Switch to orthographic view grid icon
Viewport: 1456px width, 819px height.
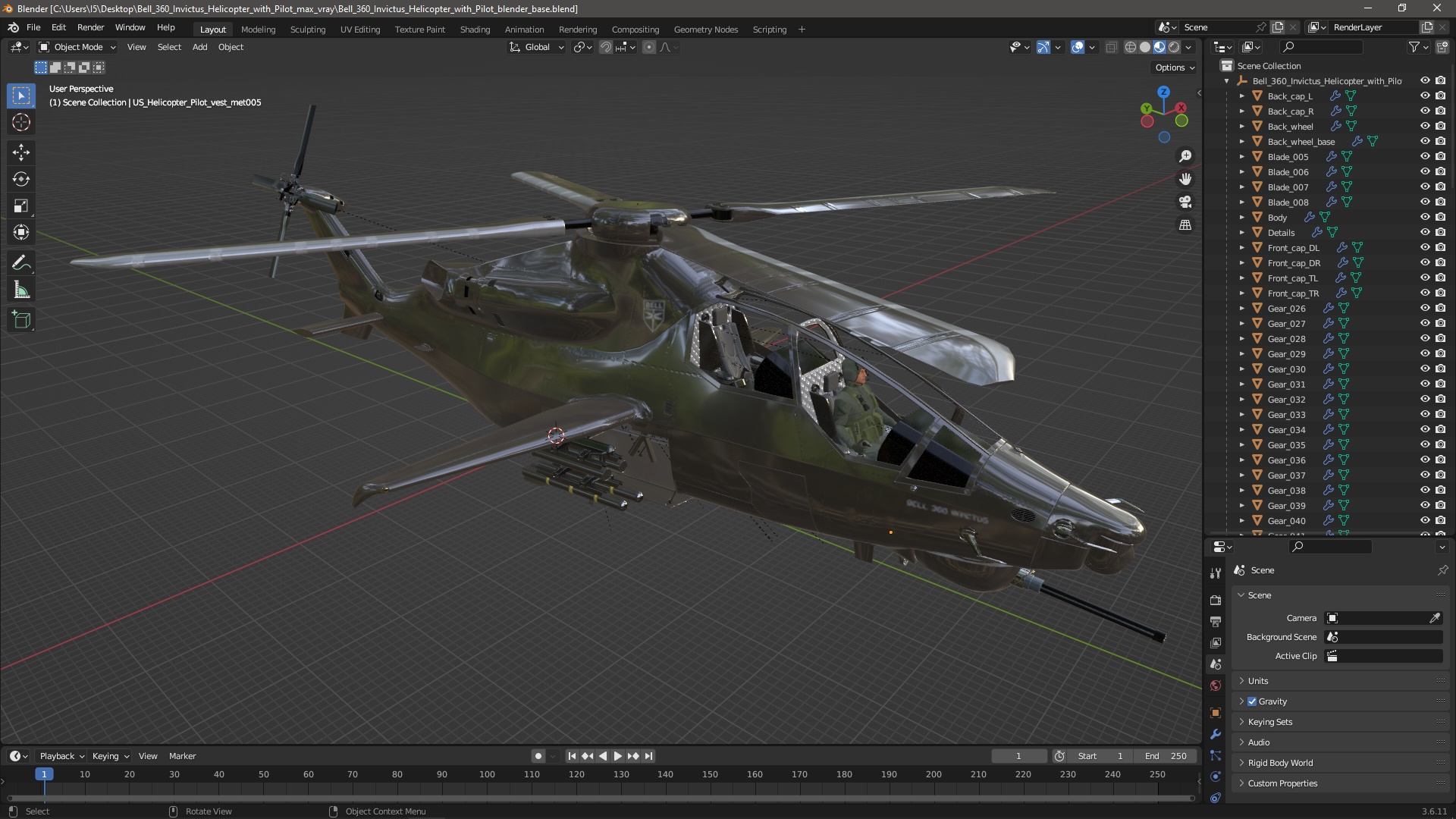click(x=1185, y=225)
